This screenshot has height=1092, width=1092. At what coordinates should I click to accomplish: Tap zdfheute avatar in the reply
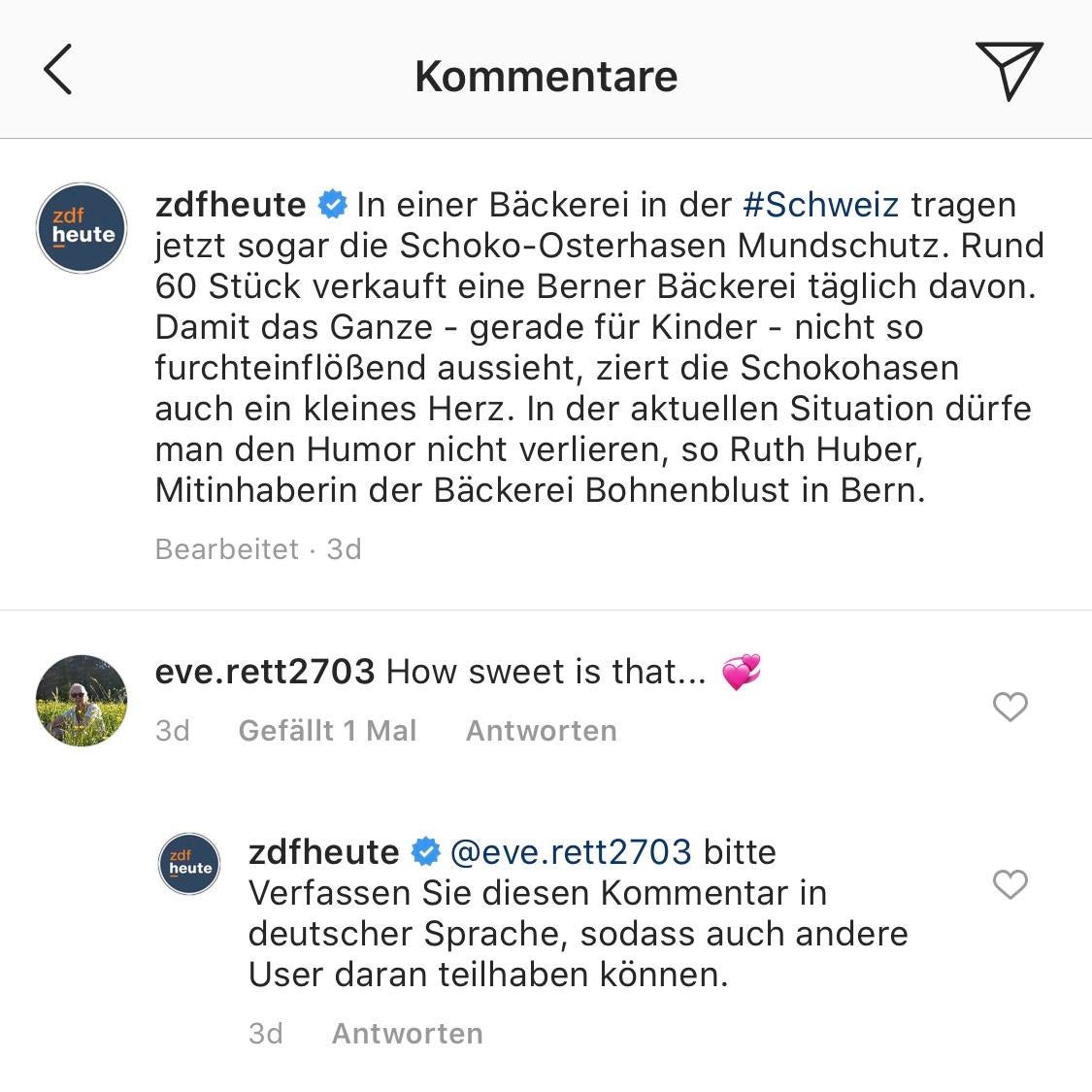click(x=190, y=863)
